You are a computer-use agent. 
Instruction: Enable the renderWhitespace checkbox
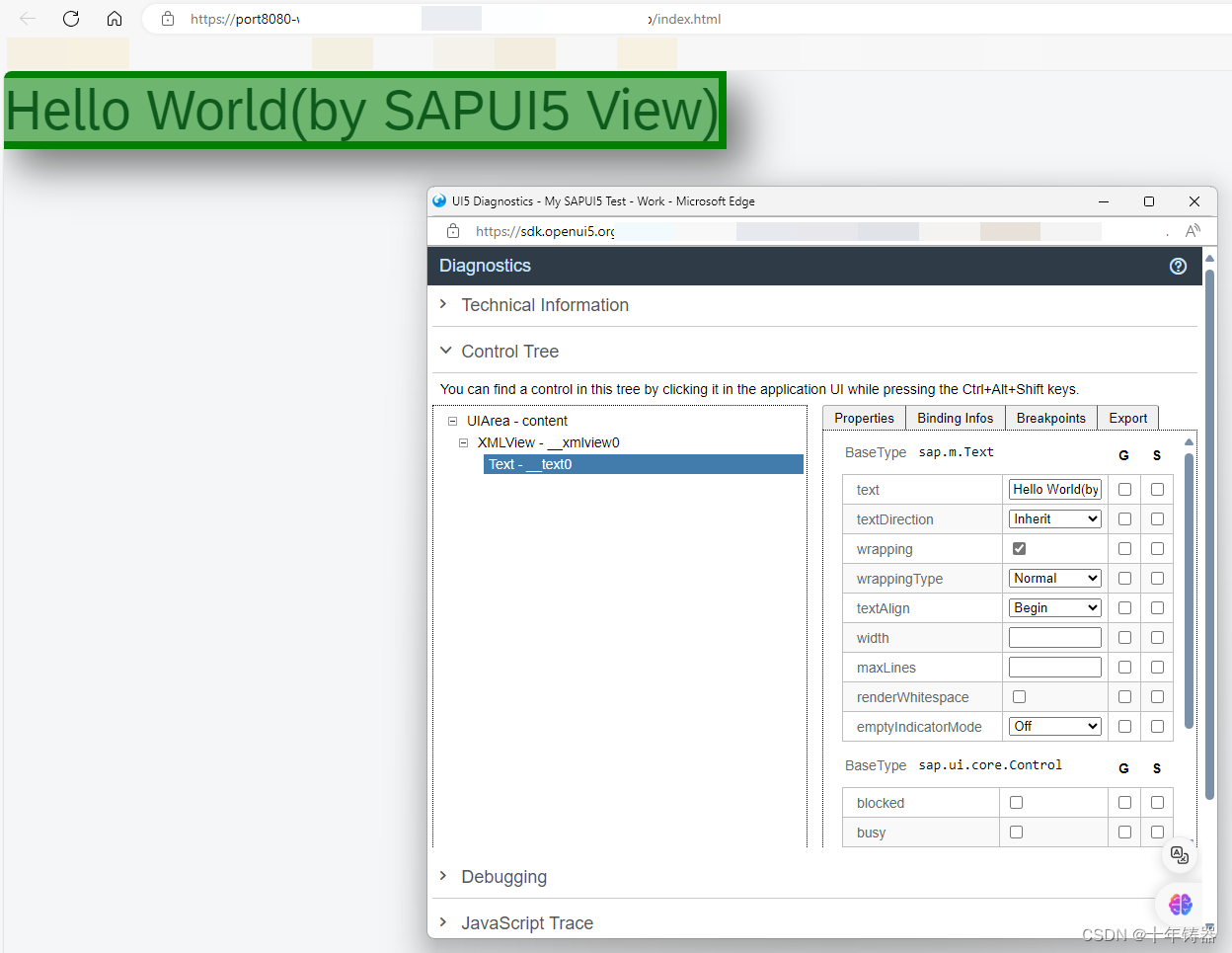(1019, 696)
